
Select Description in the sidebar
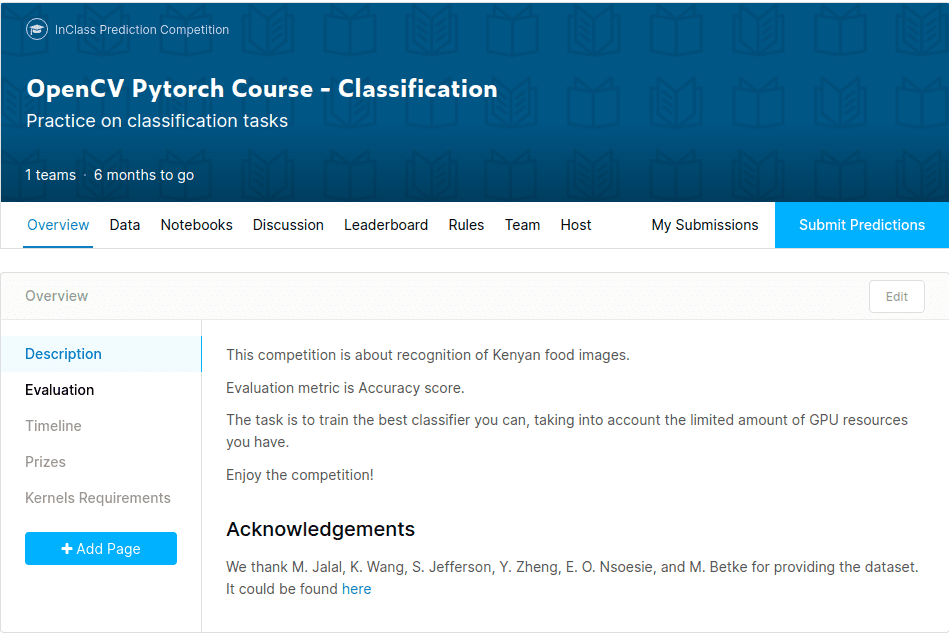pyautogui.click(x=101, y=354)
